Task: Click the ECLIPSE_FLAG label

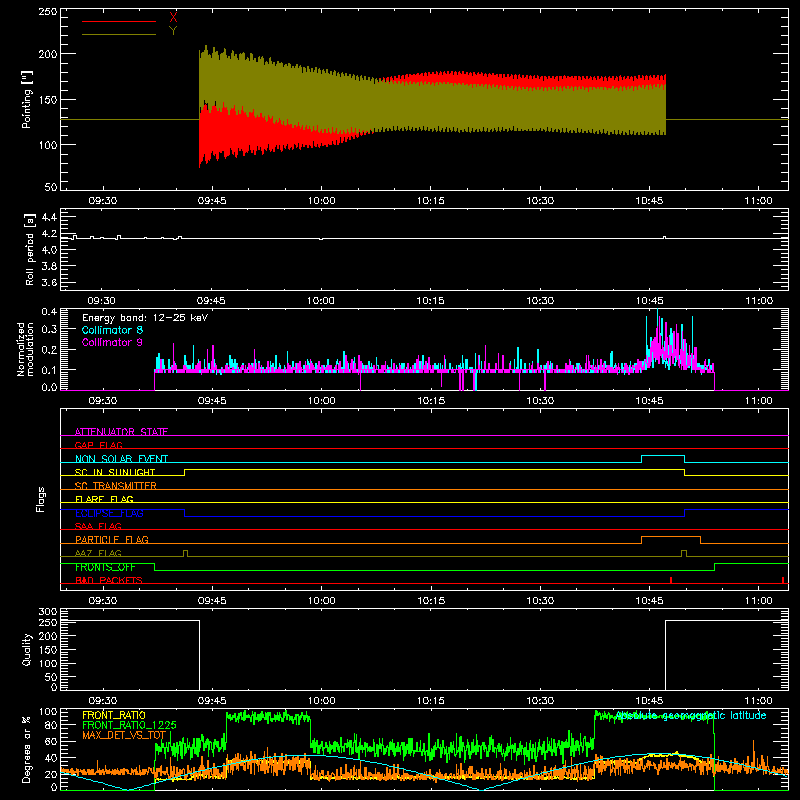Action: 109,513
